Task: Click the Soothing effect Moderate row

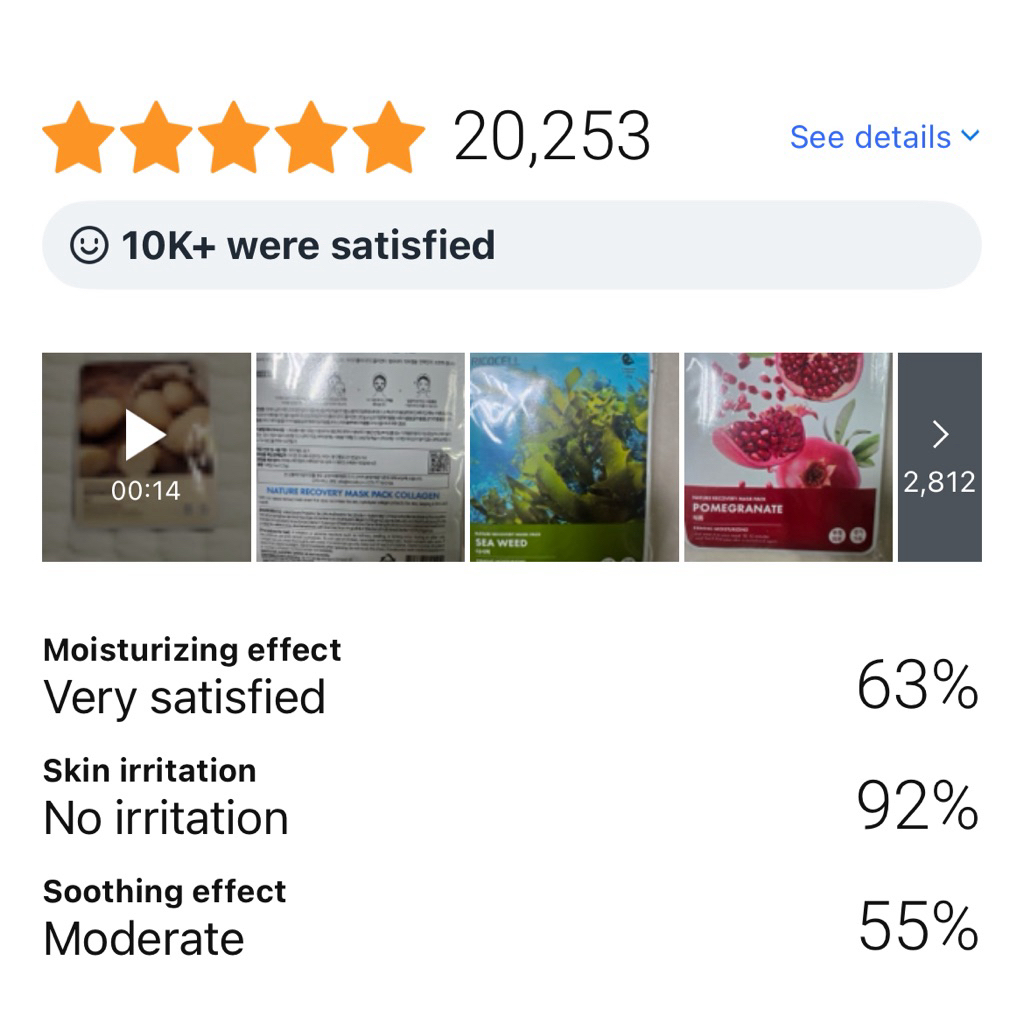Action: pos(512,920)
